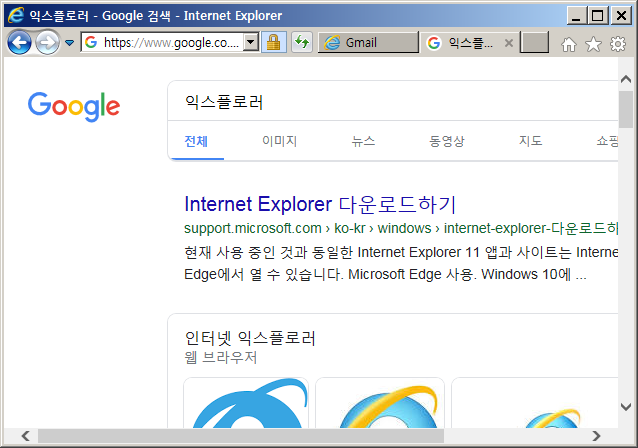Show the security report via padlock icon
Screen dimensions: 638x448
273,42
